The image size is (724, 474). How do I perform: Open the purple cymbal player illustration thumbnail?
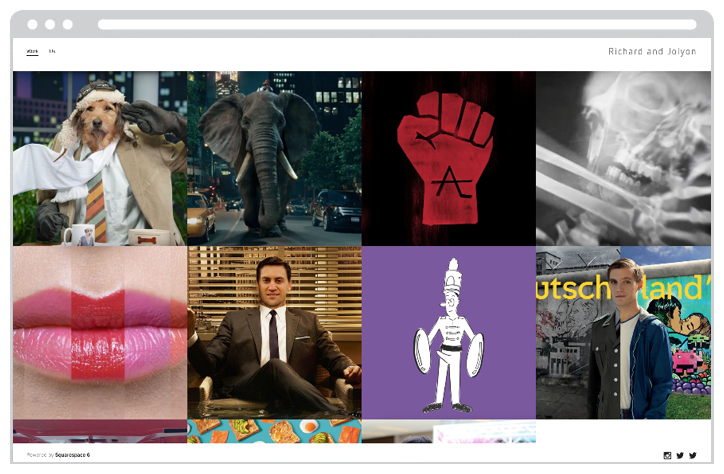click(x=449, y=333)
